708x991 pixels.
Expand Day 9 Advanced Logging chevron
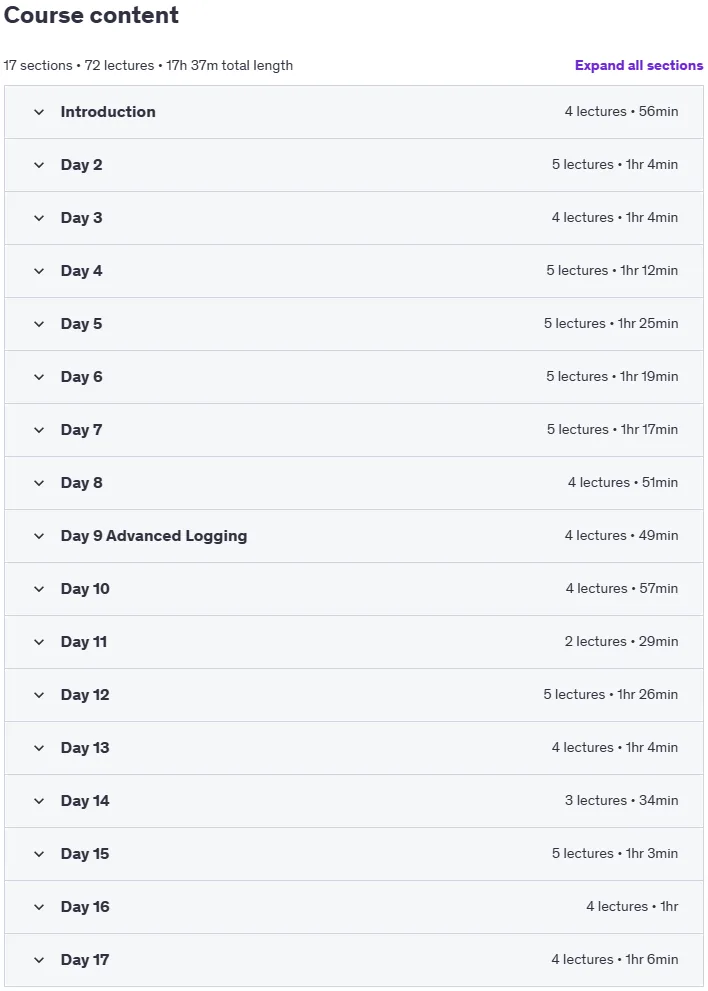pos(39,537)
